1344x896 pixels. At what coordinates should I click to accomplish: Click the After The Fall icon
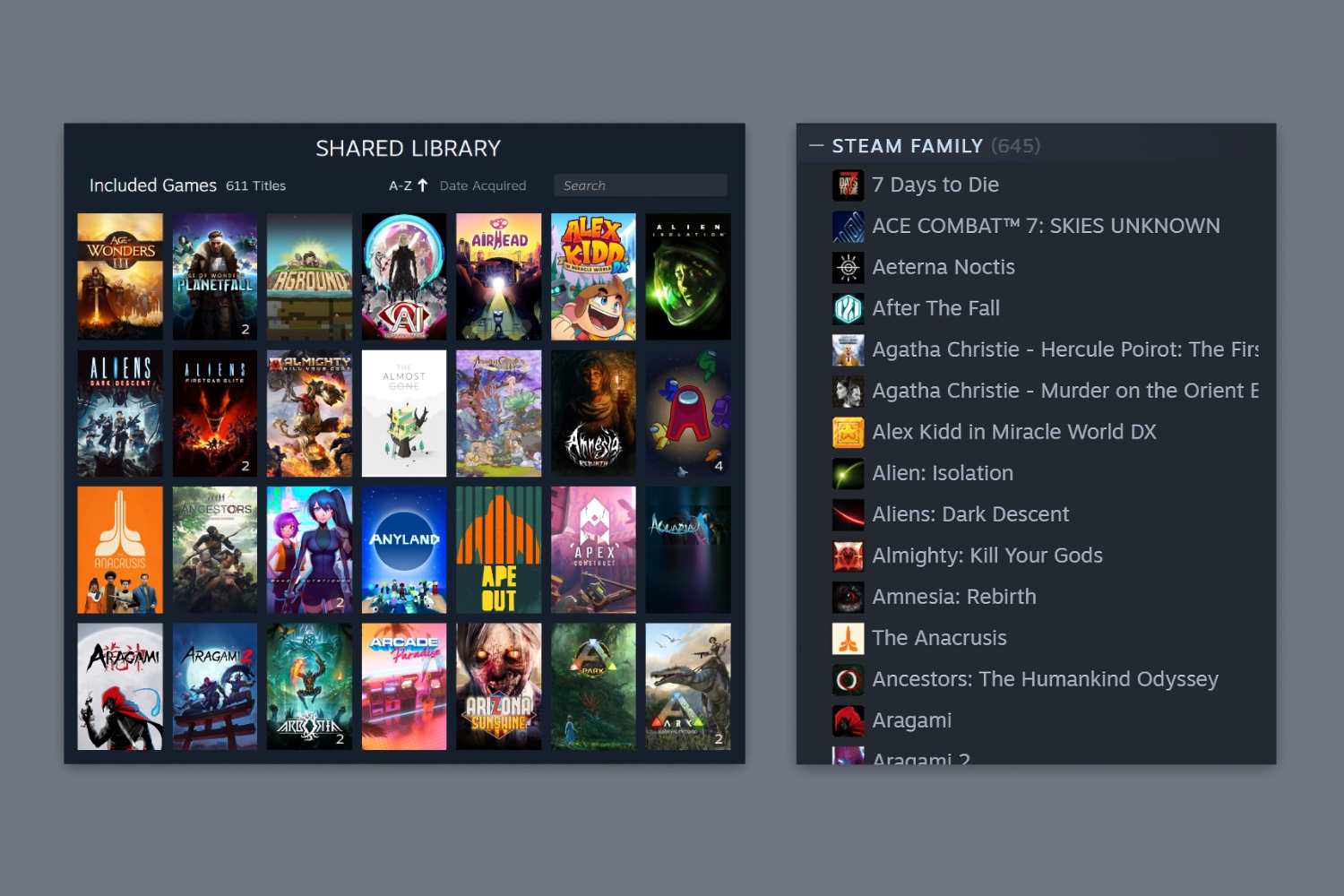point(848,307)
